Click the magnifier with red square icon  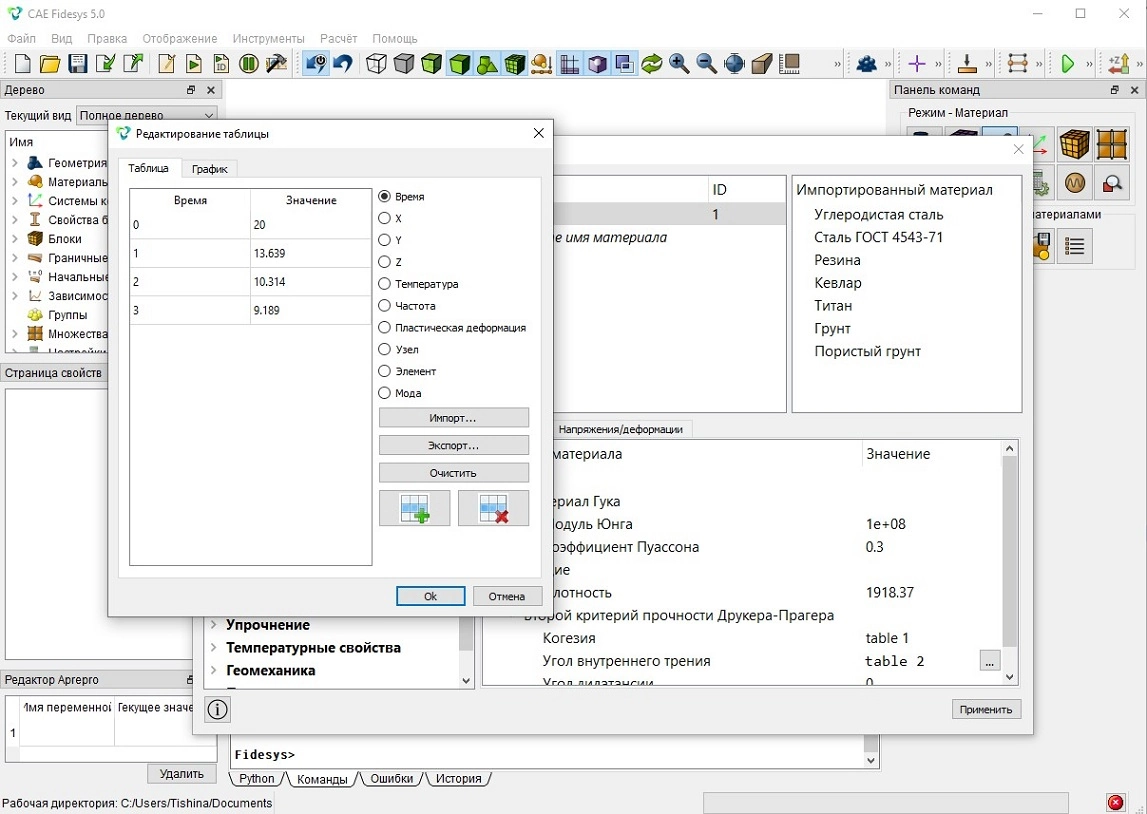[x=1112, y=182]
